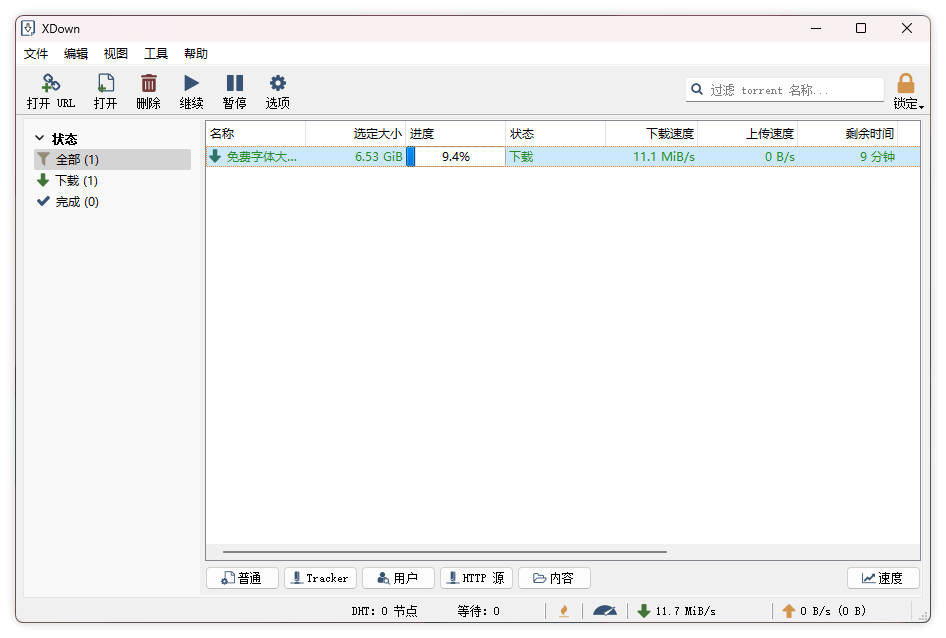
Task: Click the horizontal scrollbar of torrent list
Action: (445, 551)
